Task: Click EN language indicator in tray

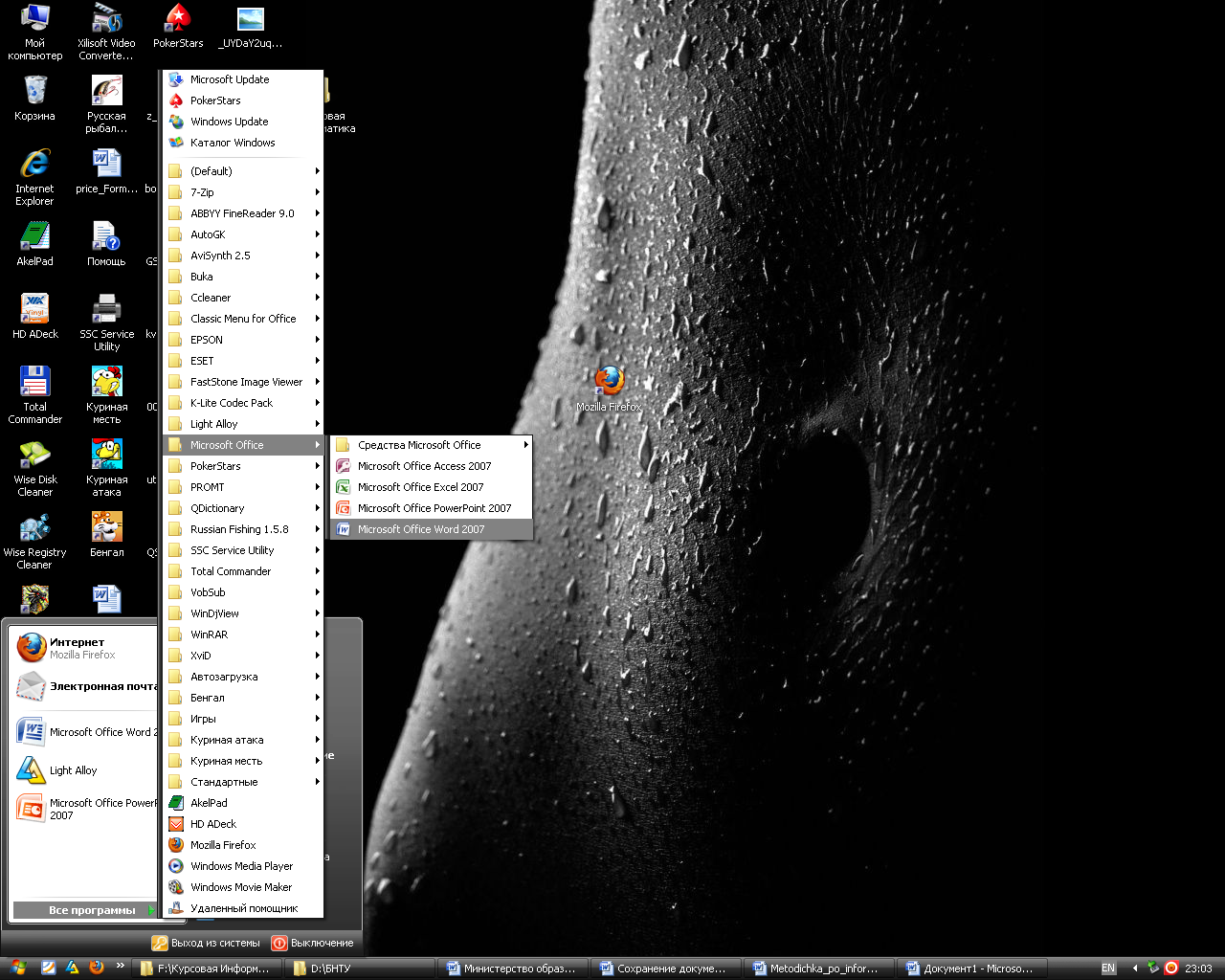Action: tap(1108, 969)
